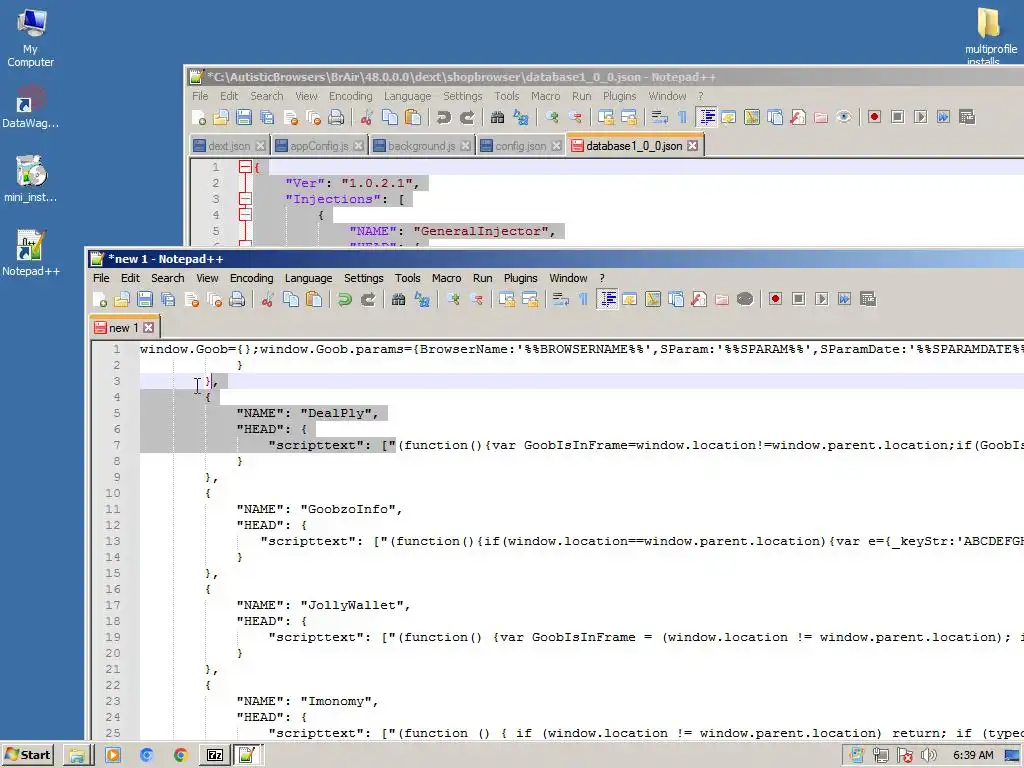Start macro recording with red dot in front window
Viewport: 1024px width, 768px height.
tap(775, 299)
